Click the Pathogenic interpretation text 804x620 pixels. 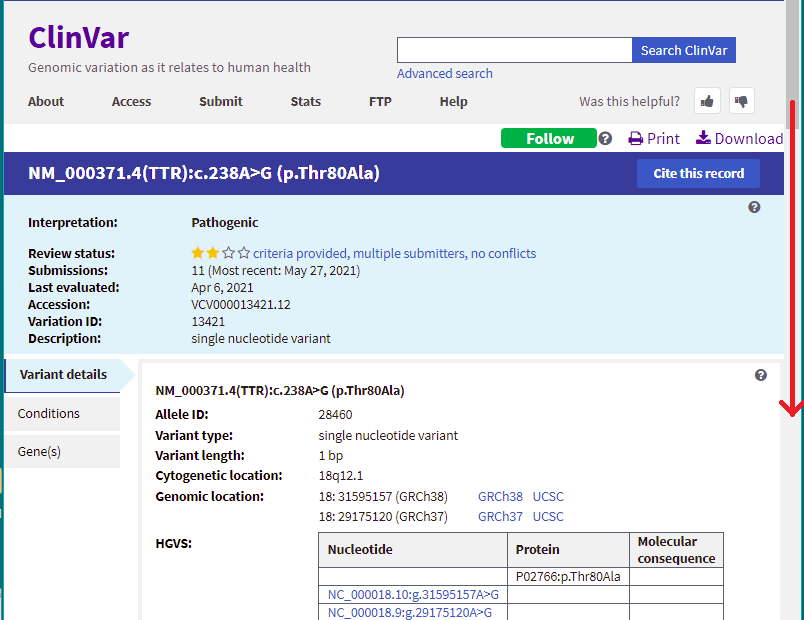click(x=225, y=223)
